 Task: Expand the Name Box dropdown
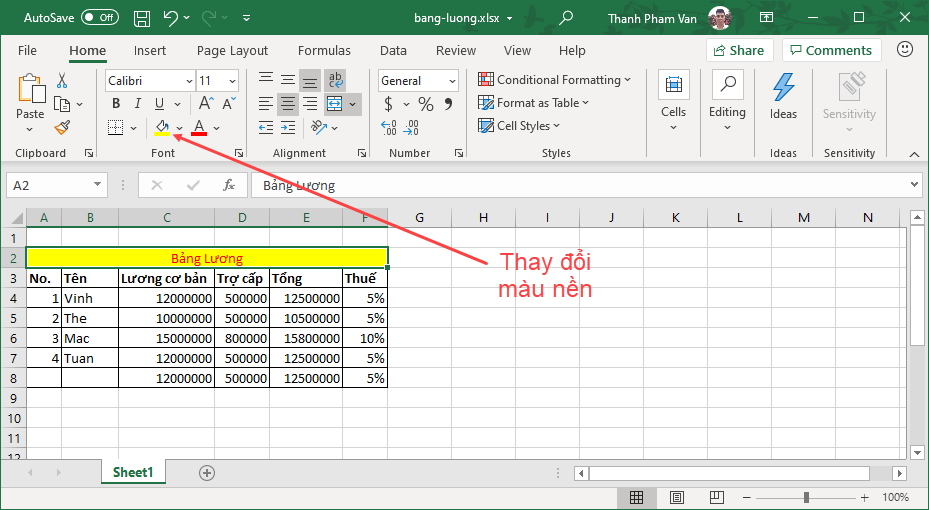97,185
